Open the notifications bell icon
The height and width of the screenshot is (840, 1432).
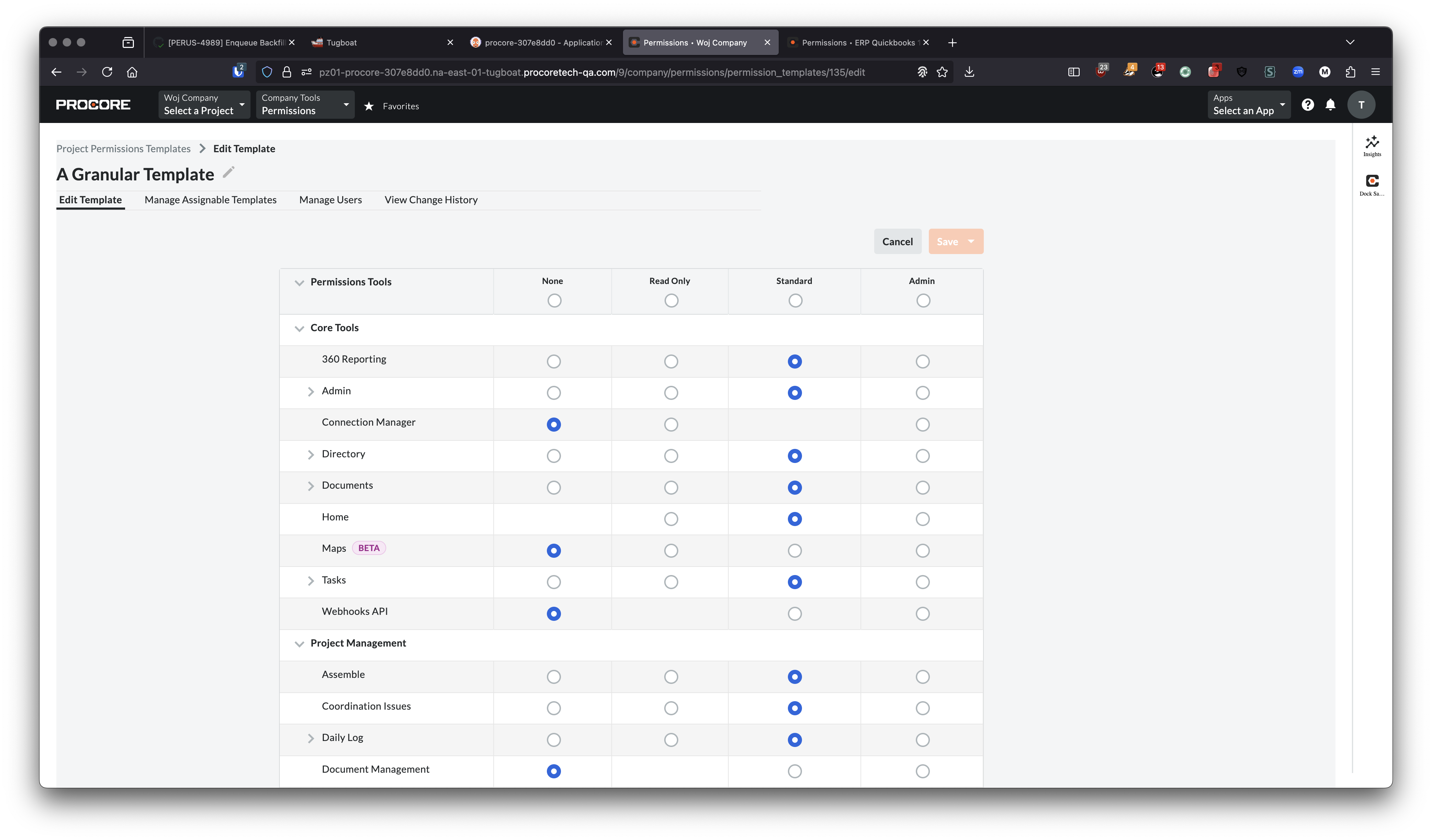[x=1330, y=105]
